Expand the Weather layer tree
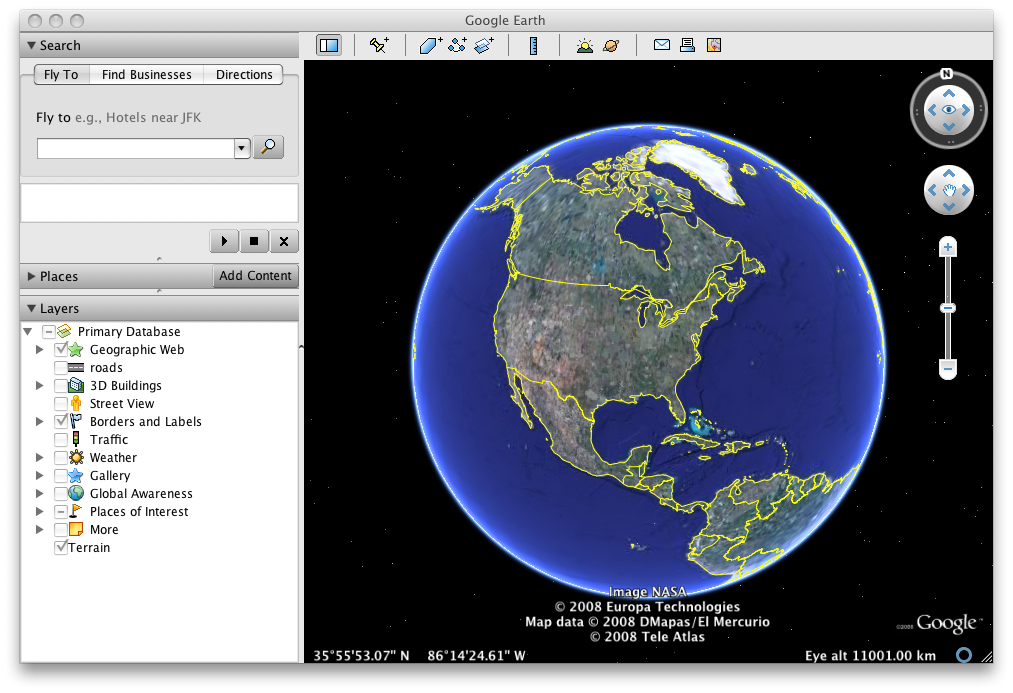The height and width of the screenshot is (693, 1013). (x=39, y=457)
